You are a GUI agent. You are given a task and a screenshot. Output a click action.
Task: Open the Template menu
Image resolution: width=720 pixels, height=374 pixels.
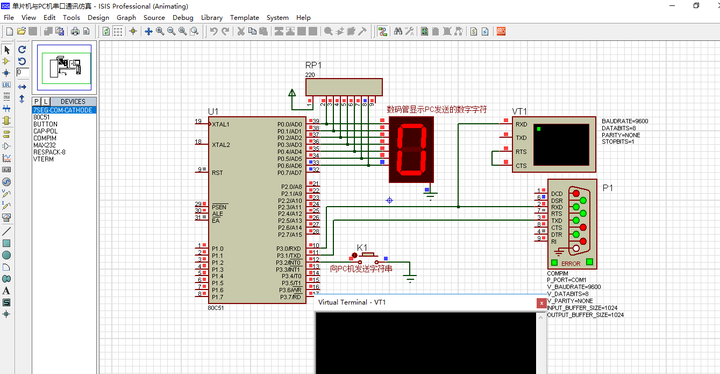pyautogui.click(x=244, y=17)
